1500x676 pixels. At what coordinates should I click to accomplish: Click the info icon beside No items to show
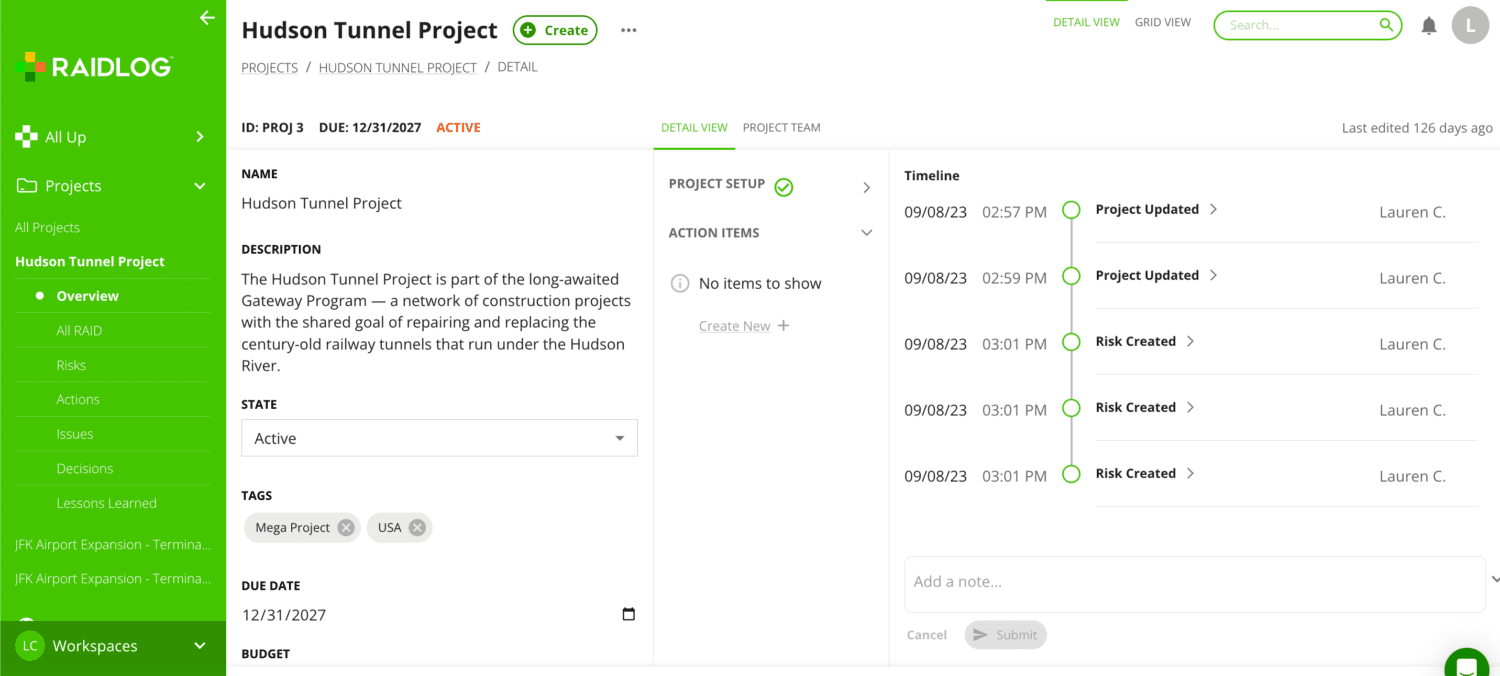click(x=680, y=283)
